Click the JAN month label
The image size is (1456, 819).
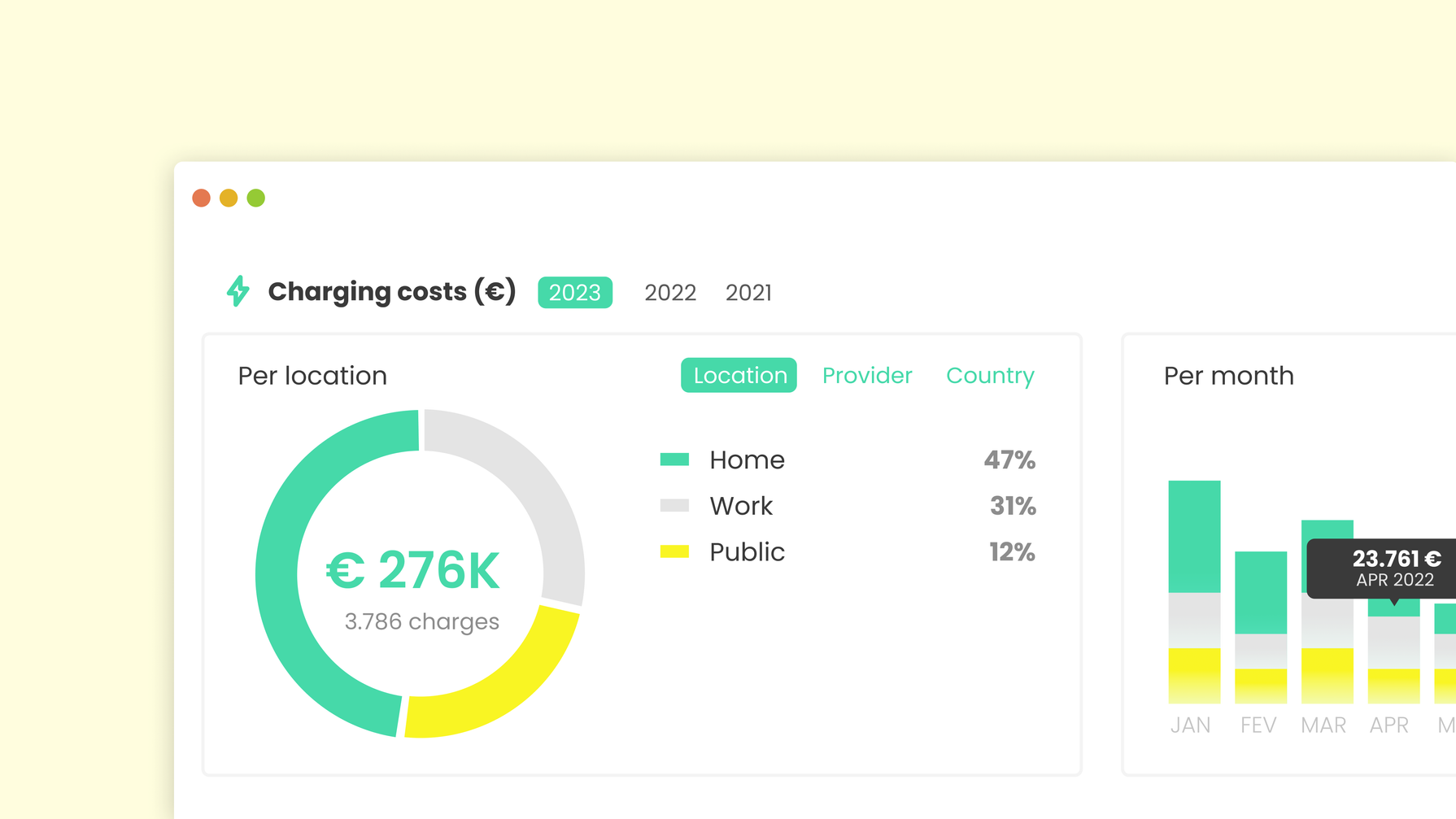click(x=1190, y=725)
